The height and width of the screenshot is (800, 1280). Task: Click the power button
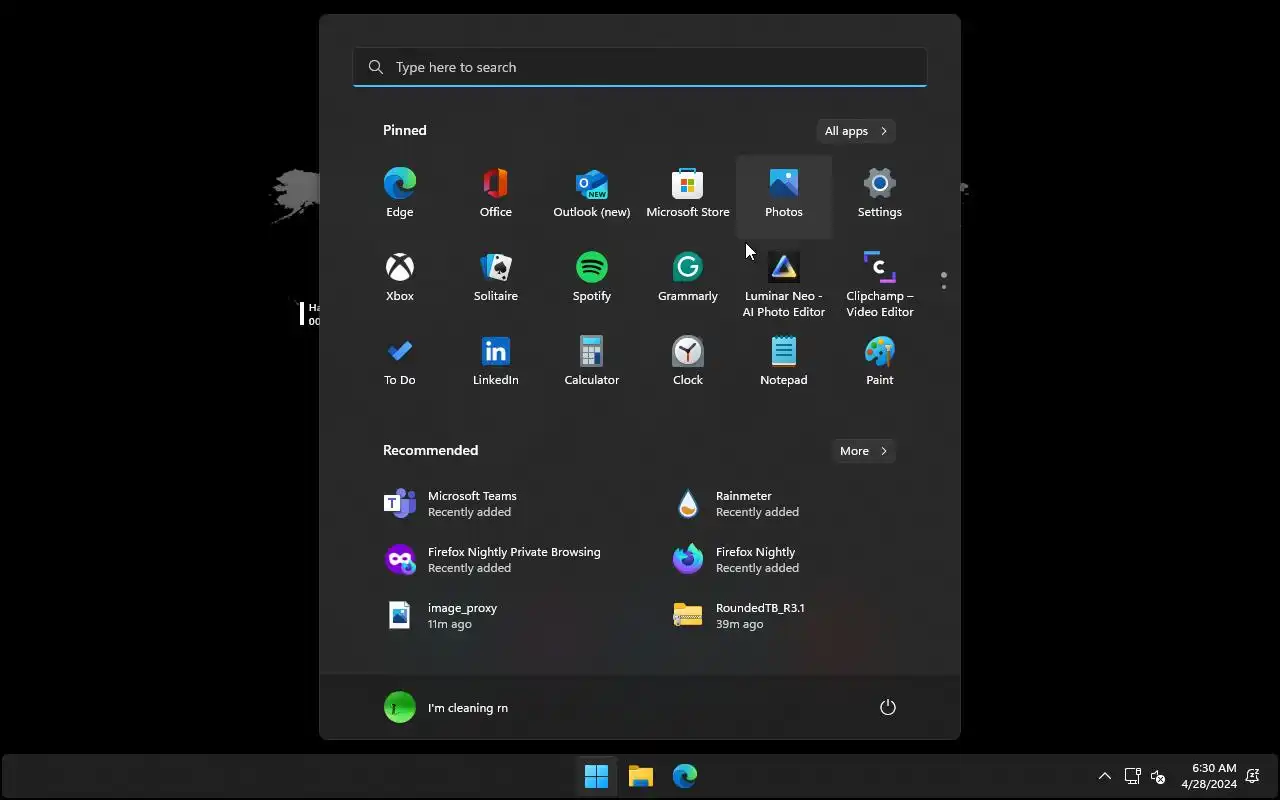888,707
